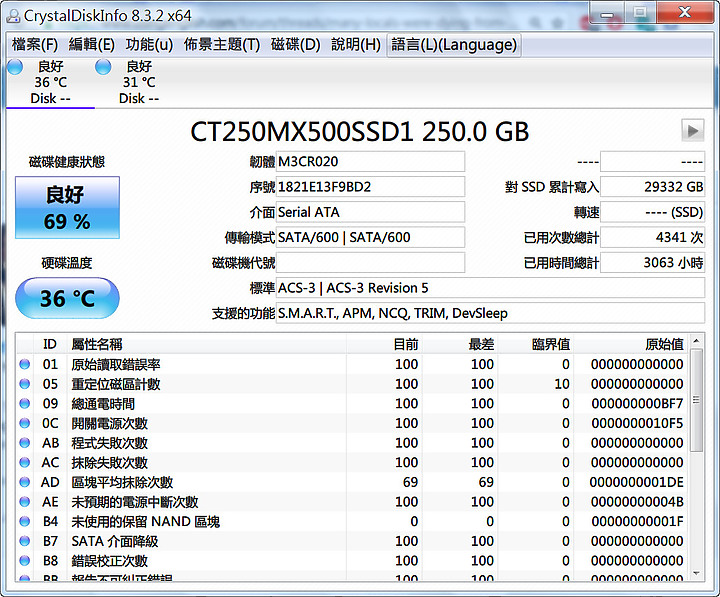Click the supported features field with S.M.A.R.T.
Viewport: 720px width, 597px height.
490,313
